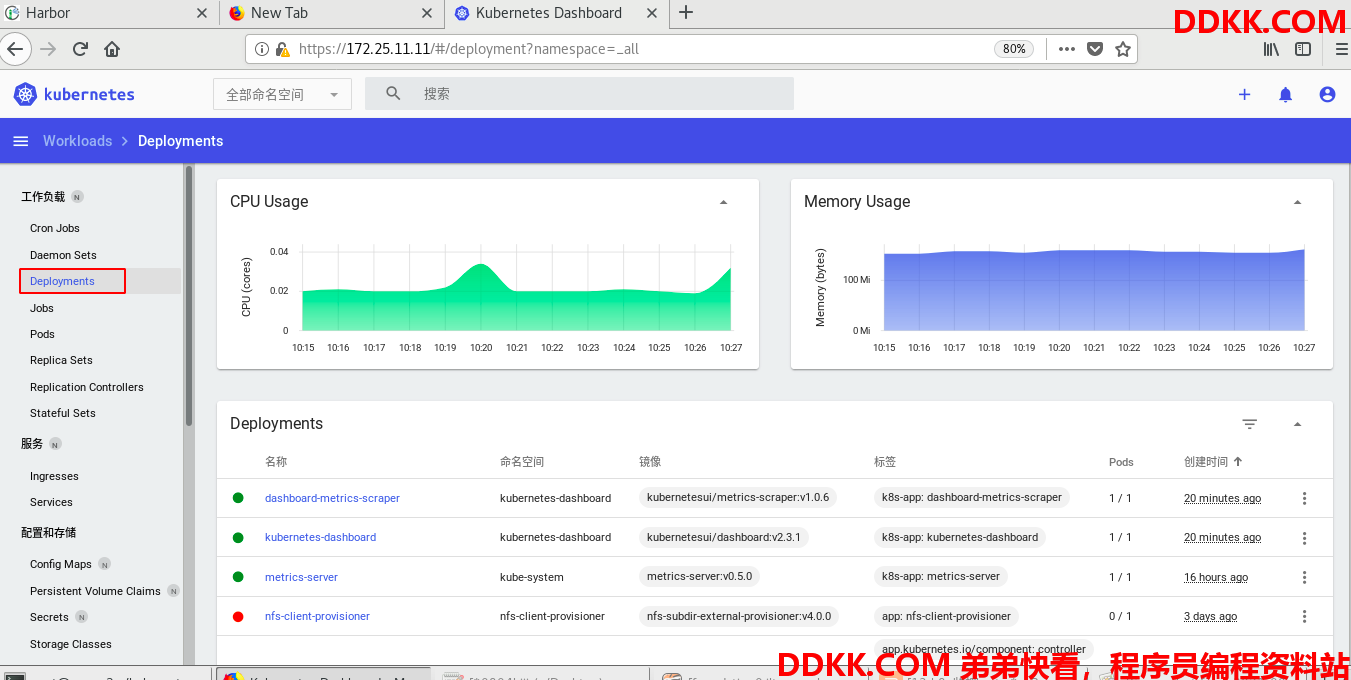Show site information icon
The image size is (1351, 680).
pyautogui.click(x=262, y=49)
